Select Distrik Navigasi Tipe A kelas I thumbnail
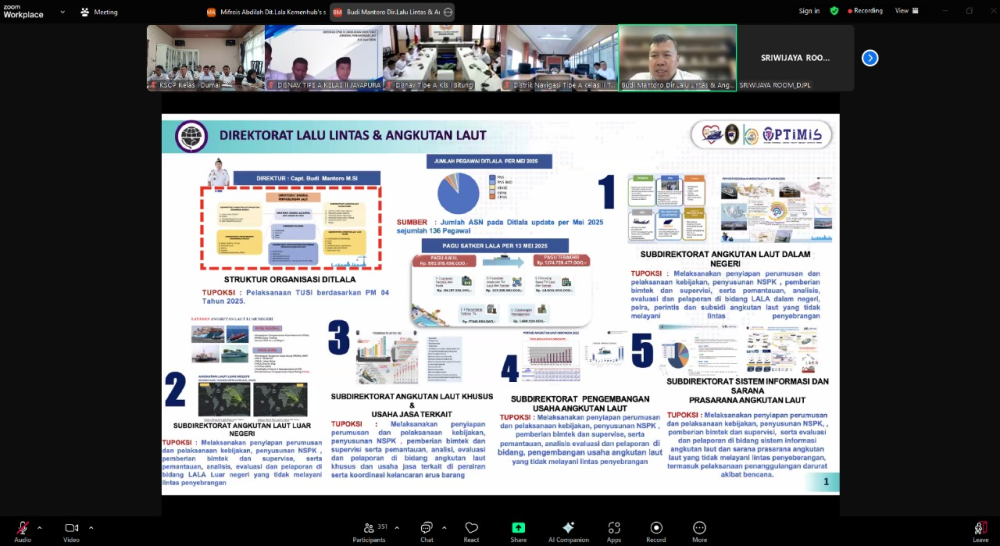This screenshot has width=1000, height=546. (559, 58)
